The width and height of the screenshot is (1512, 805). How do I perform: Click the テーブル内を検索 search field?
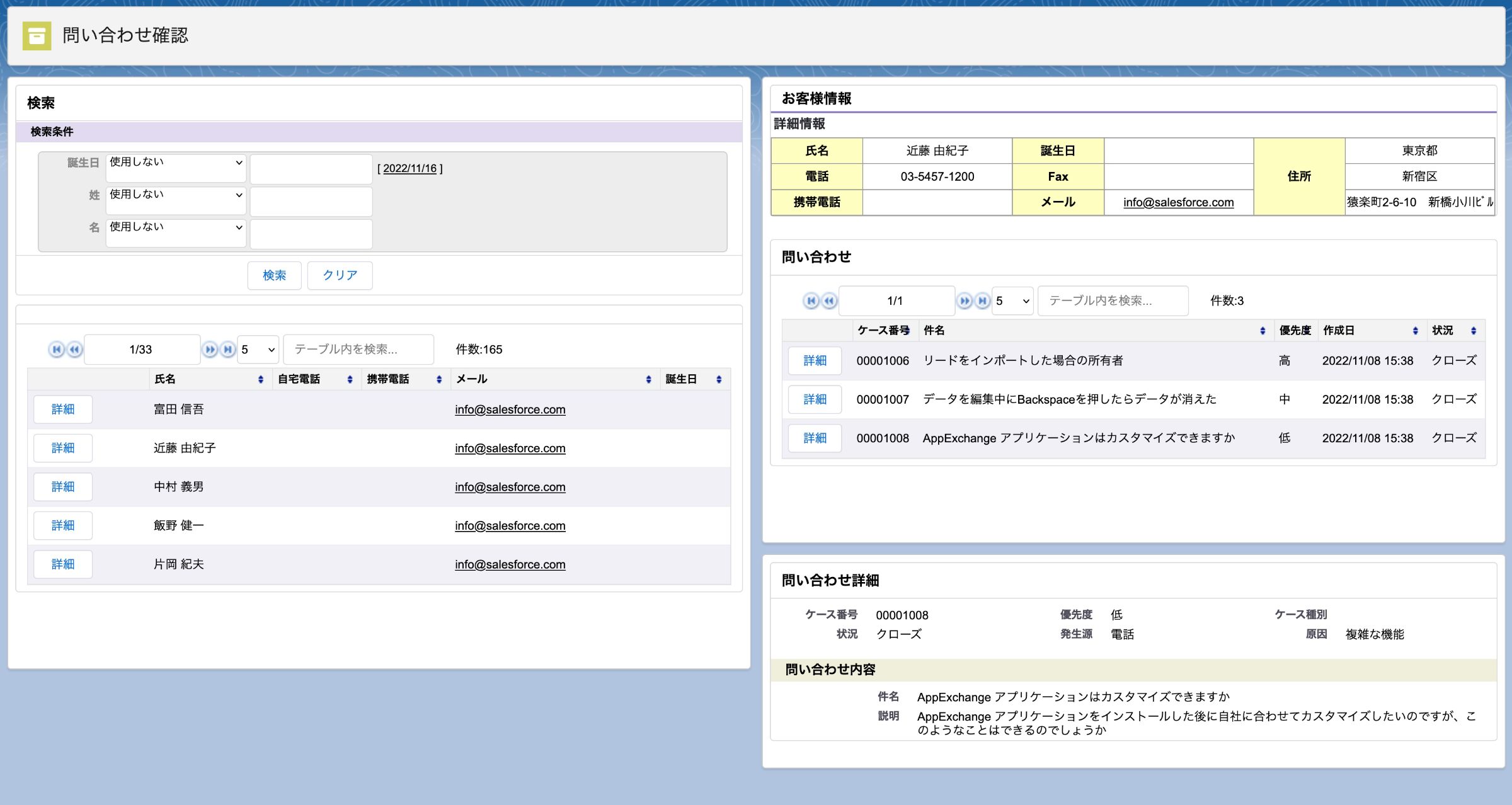(x=358, y=349)
